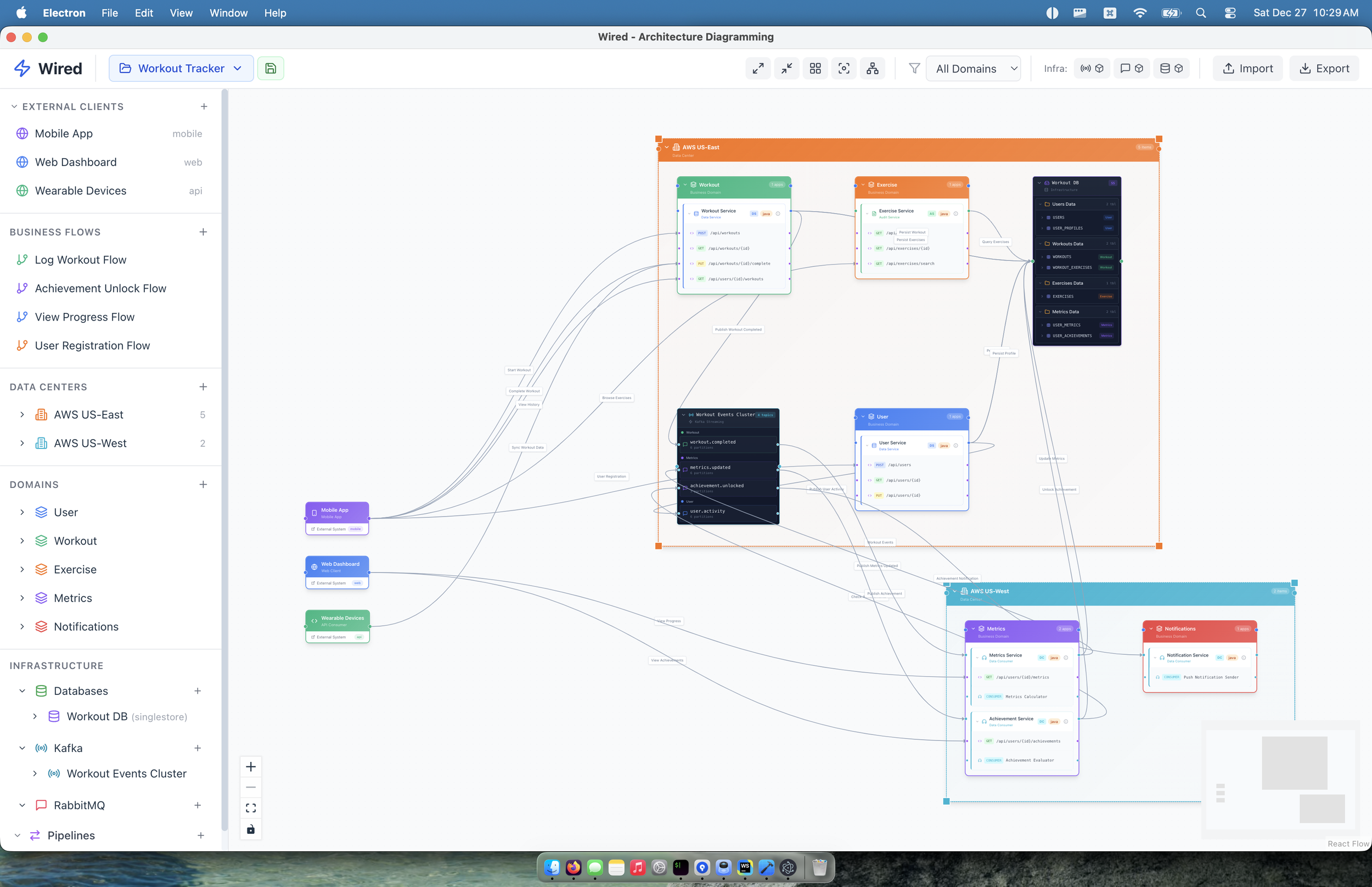1372x887 pixels.
Task: Click the collapse all nodes icon
Action: click(786, 69)
